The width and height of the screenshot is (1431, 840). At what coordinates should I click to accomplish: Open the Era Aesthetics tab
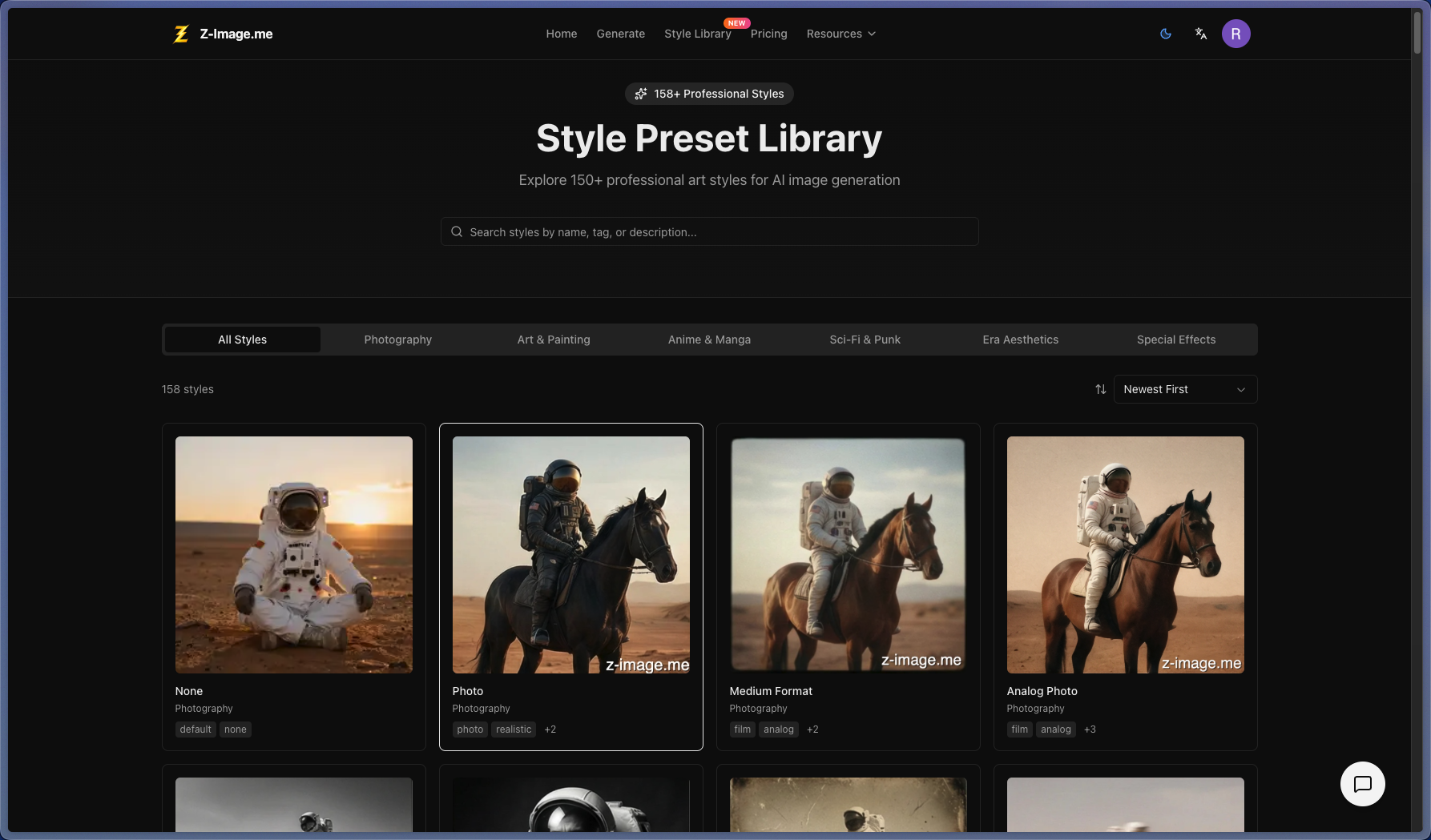[x=1020, y=340]
